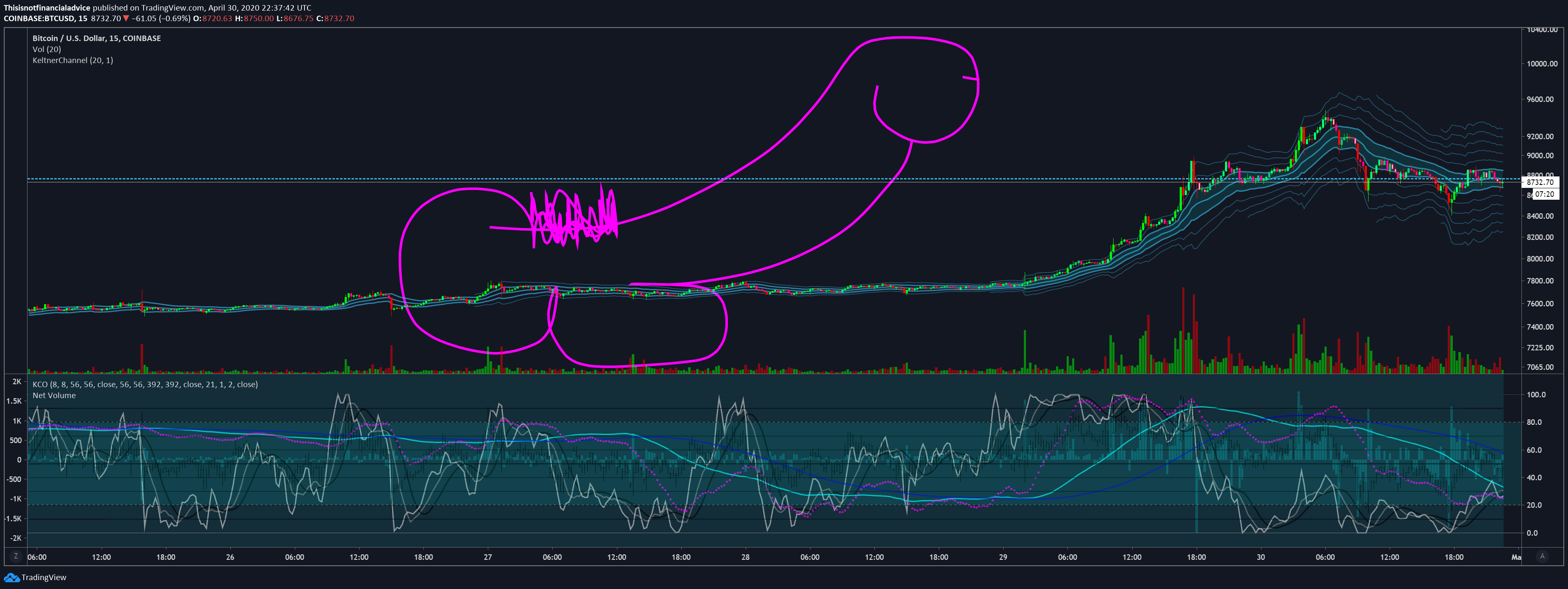Click the low value L:8676.75
Image resolution: width=1568 pixels, height=589 pixels.
pyautogui.click(x=295, y=18)
